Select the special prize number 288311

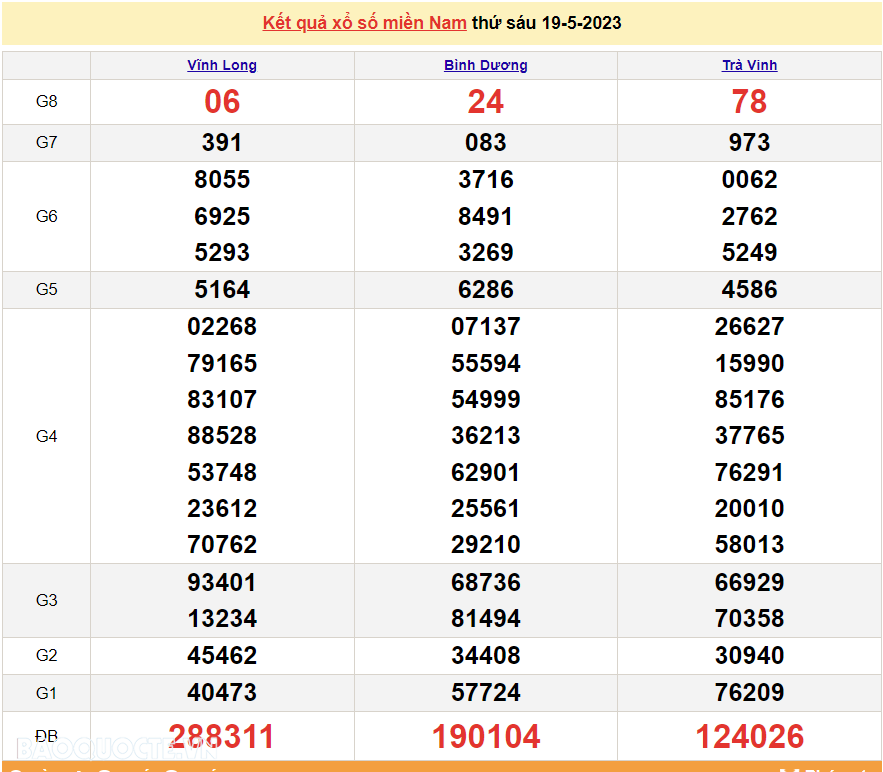222,737
